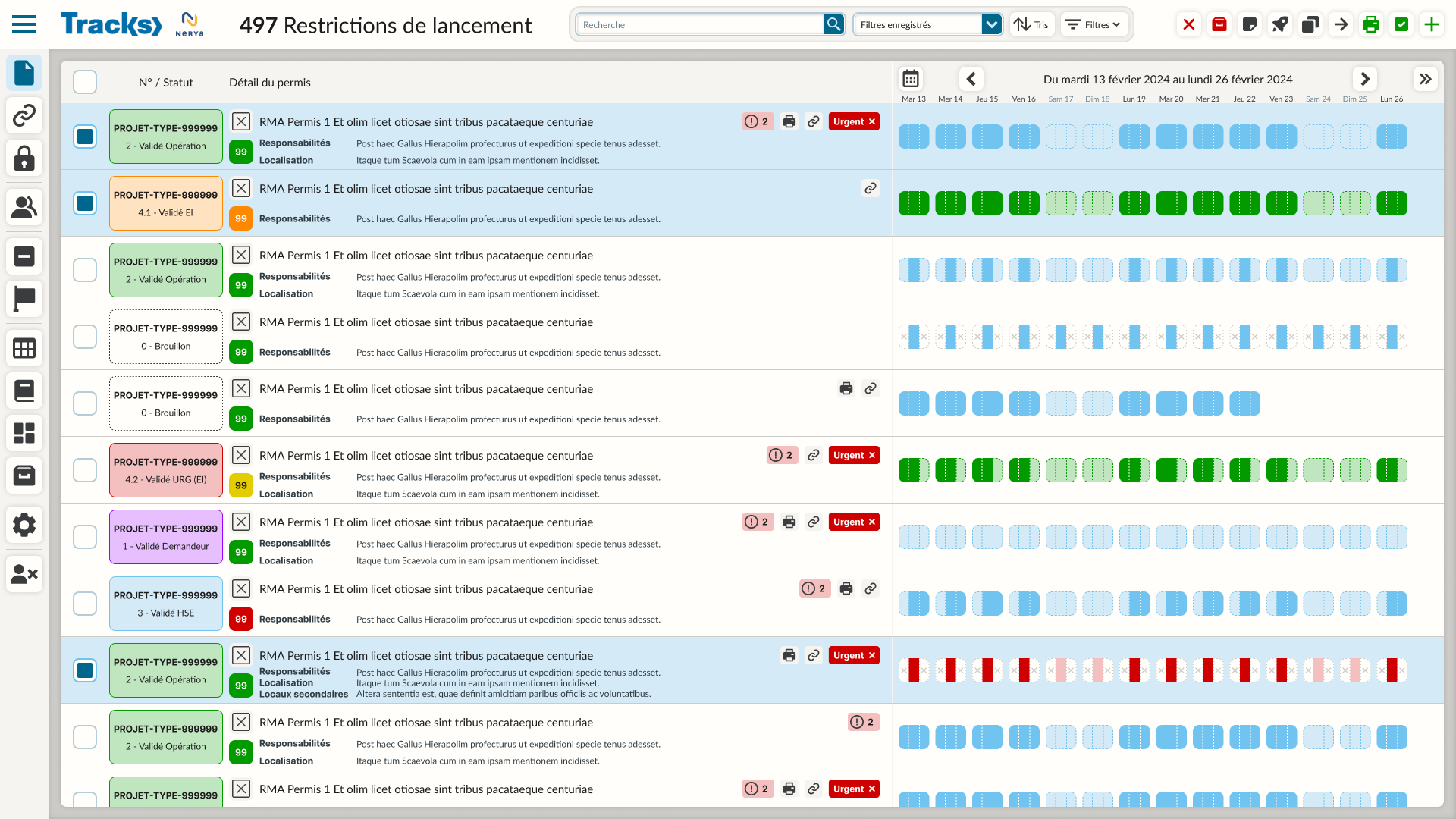Check the third row Validé Opération checkbox
1456x819 pixels.
(x=85, y=270)
